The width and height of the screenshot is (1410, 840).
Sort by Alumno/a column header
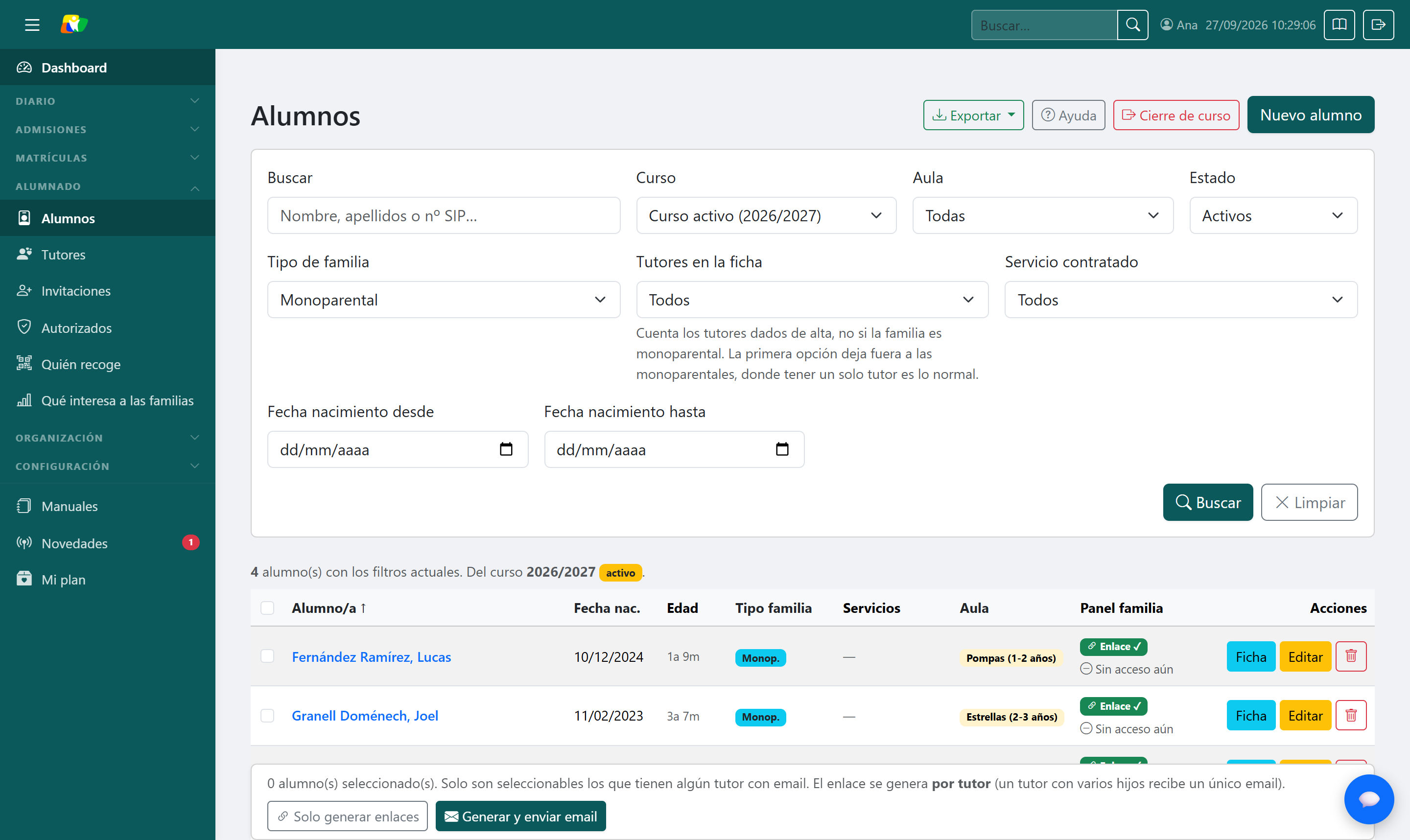[x=329, y=608]
